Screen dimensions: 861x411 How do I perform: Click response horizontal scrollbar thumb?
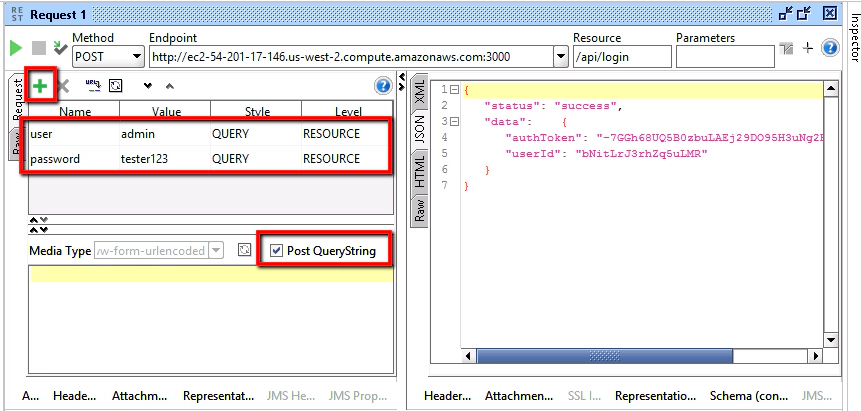(x=605, y=356)
